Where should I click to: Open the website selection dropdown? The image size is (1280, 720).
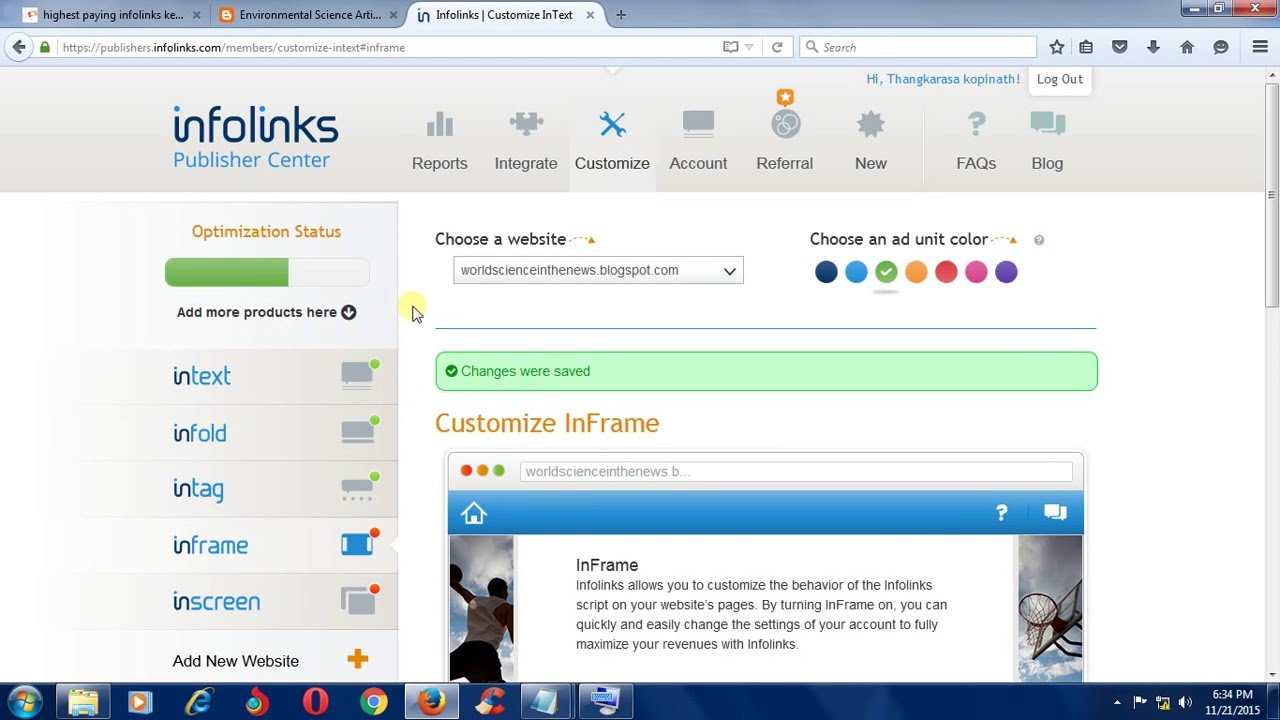click(598, 270)
